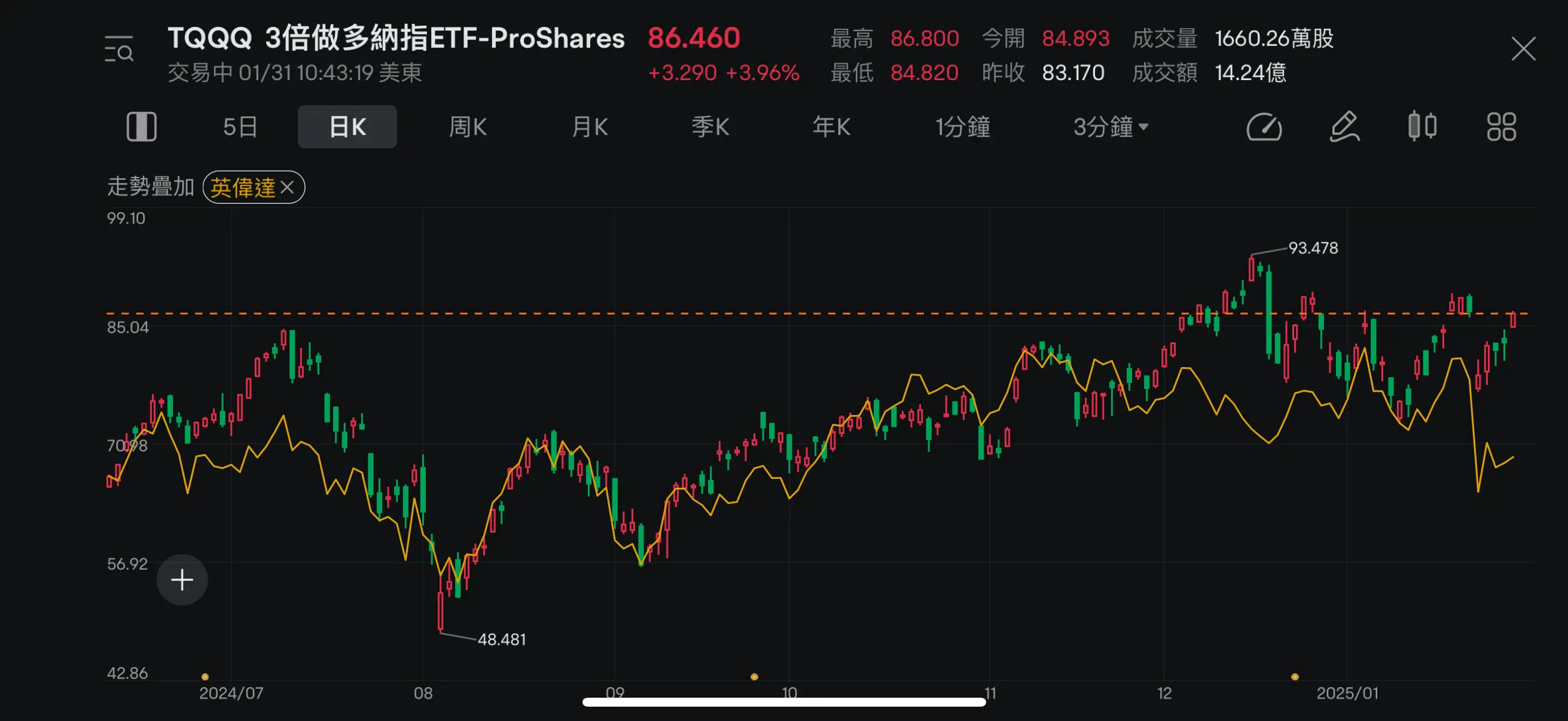Switch to the 年K yearly chart

click(830, 127)
